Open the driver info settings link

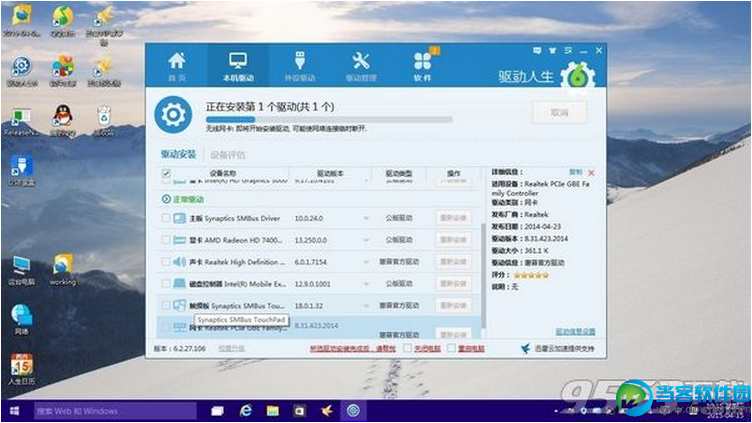click(576, 332)
